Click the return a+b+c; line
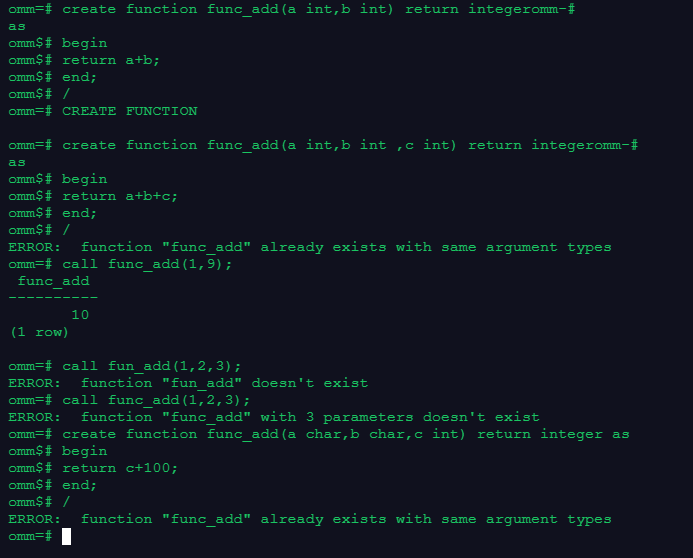The image size is (693, 558). coord(120,196)
